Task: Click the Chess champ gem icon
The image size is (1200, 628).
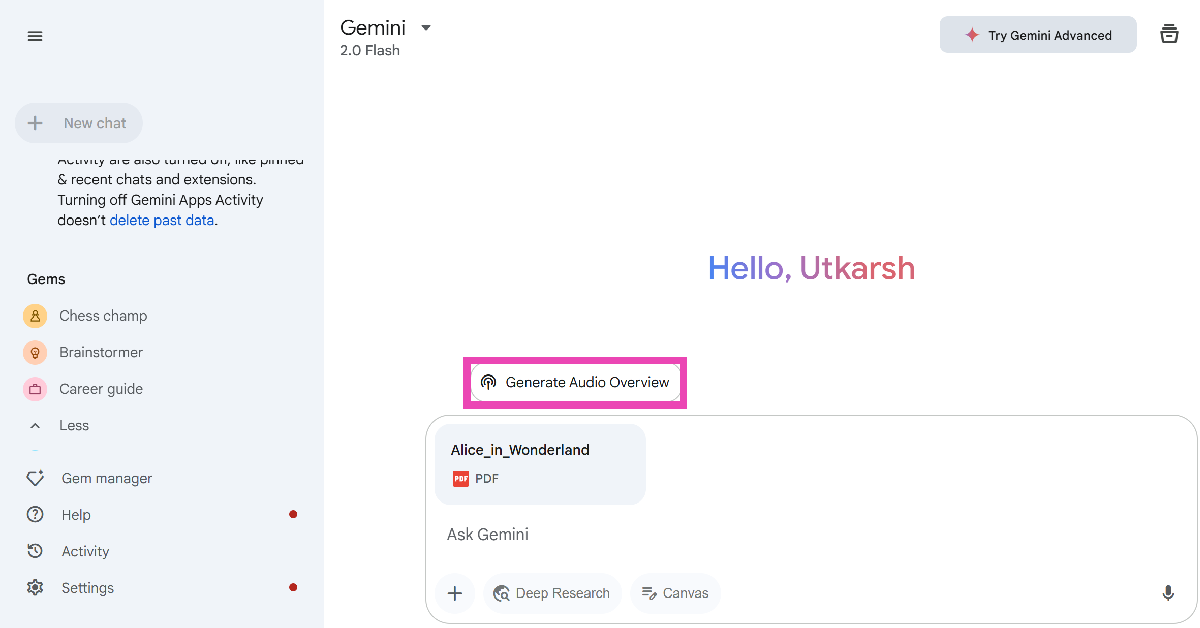Action: [35, 316]
